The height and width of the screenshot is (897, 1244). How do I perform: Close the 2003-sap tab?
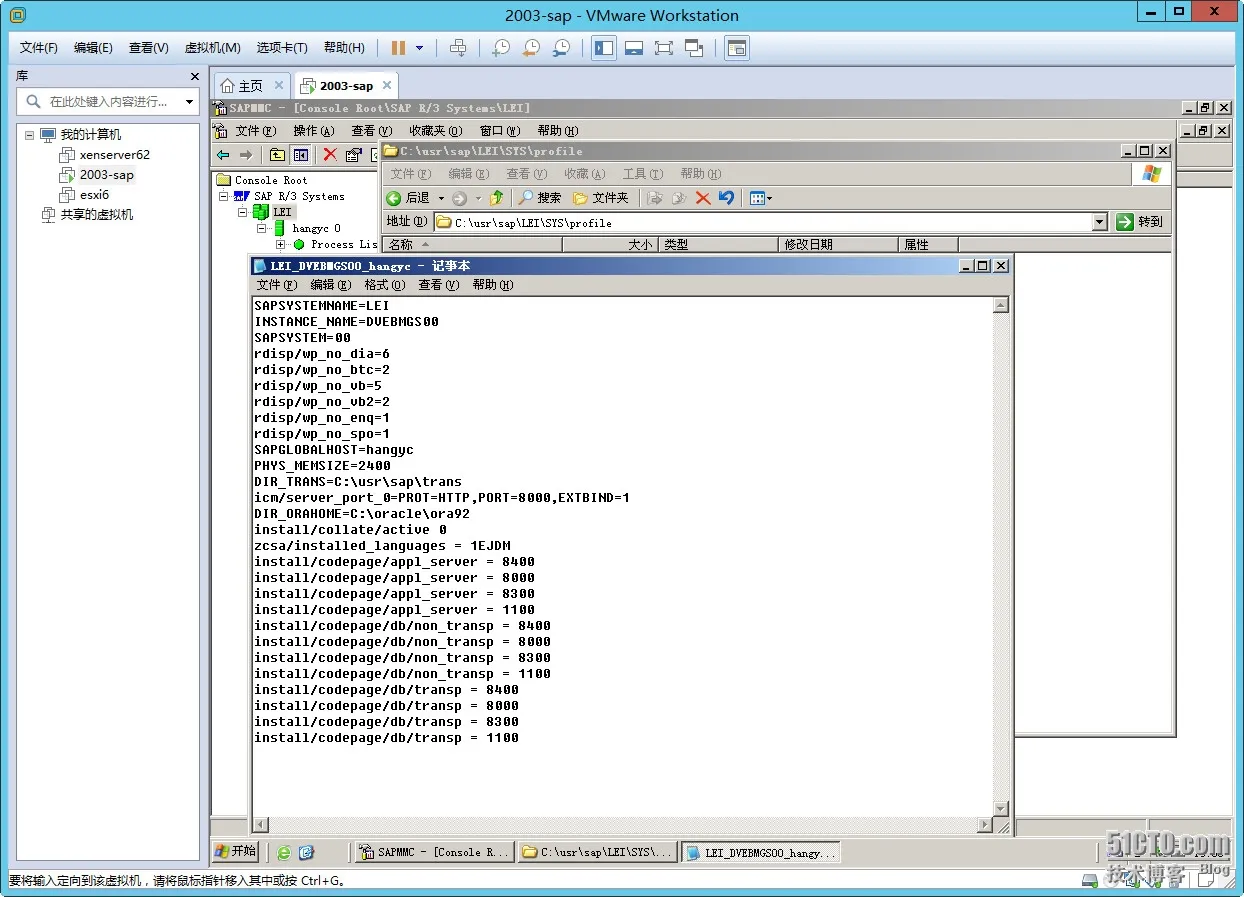387,85
